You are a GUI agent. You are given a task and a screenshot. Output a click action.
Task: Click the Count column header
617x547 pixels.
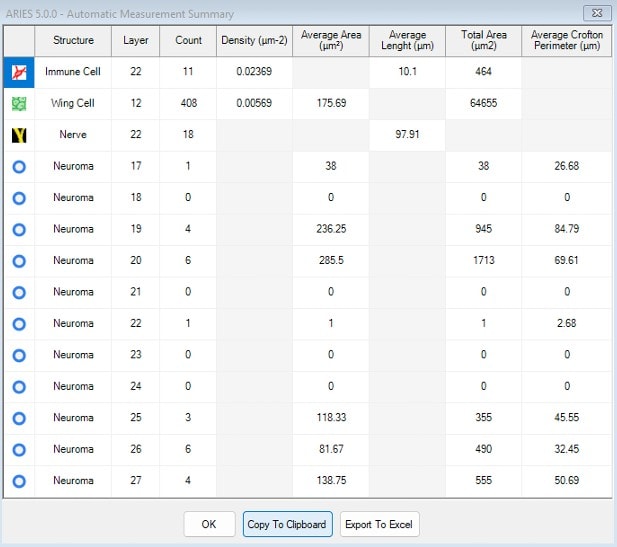coord(188,41)
